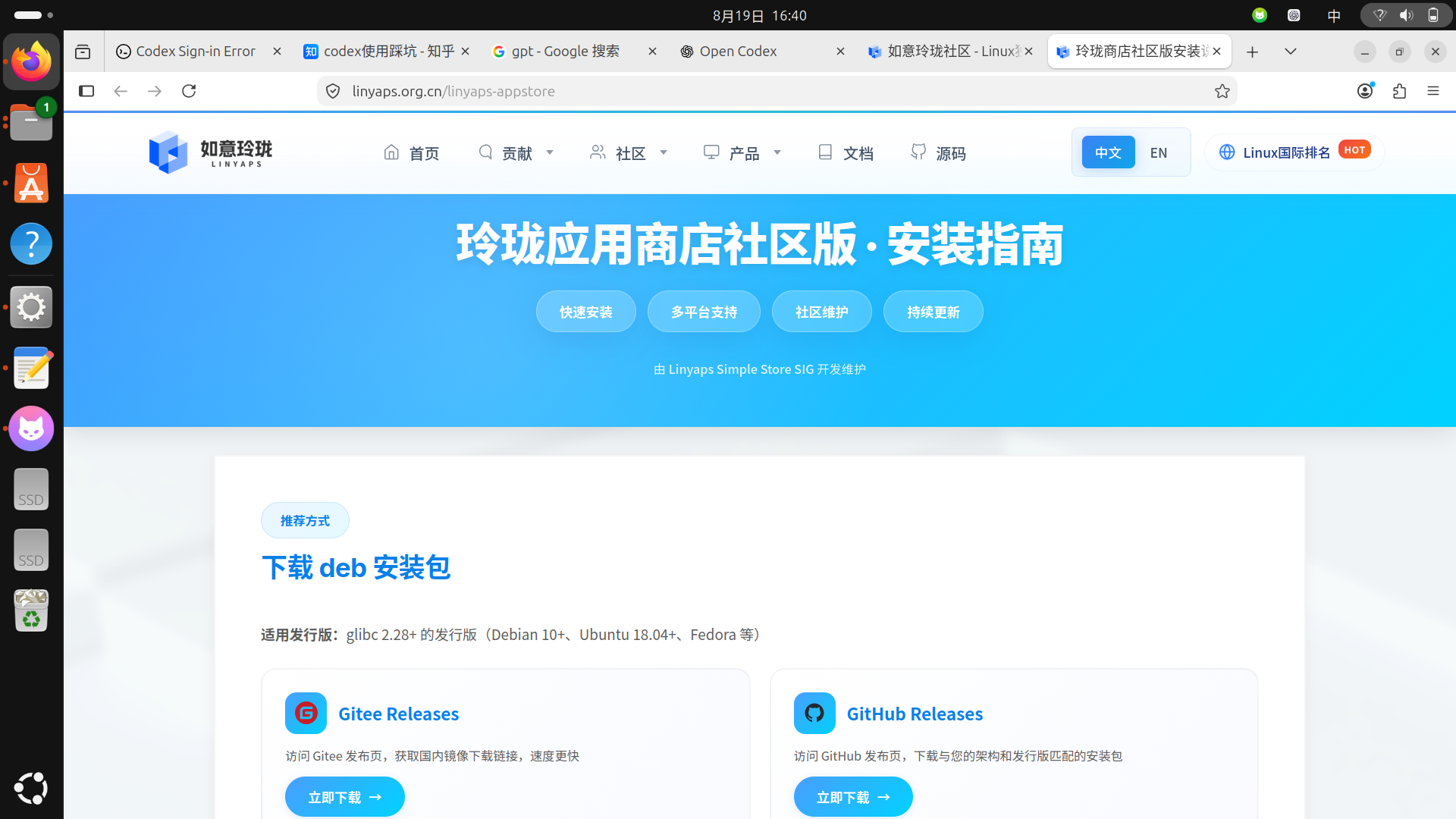Toggle the Firefox sidebar button
Screen dimensions: 1456x819
click(86, 91)
